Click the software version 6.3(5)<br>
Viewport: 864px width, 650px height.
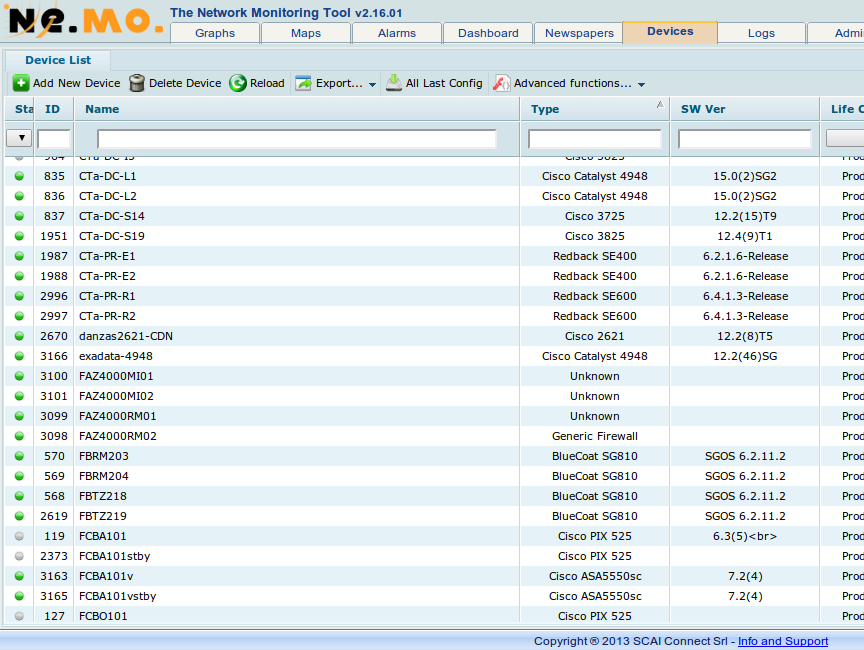(745, 537)
